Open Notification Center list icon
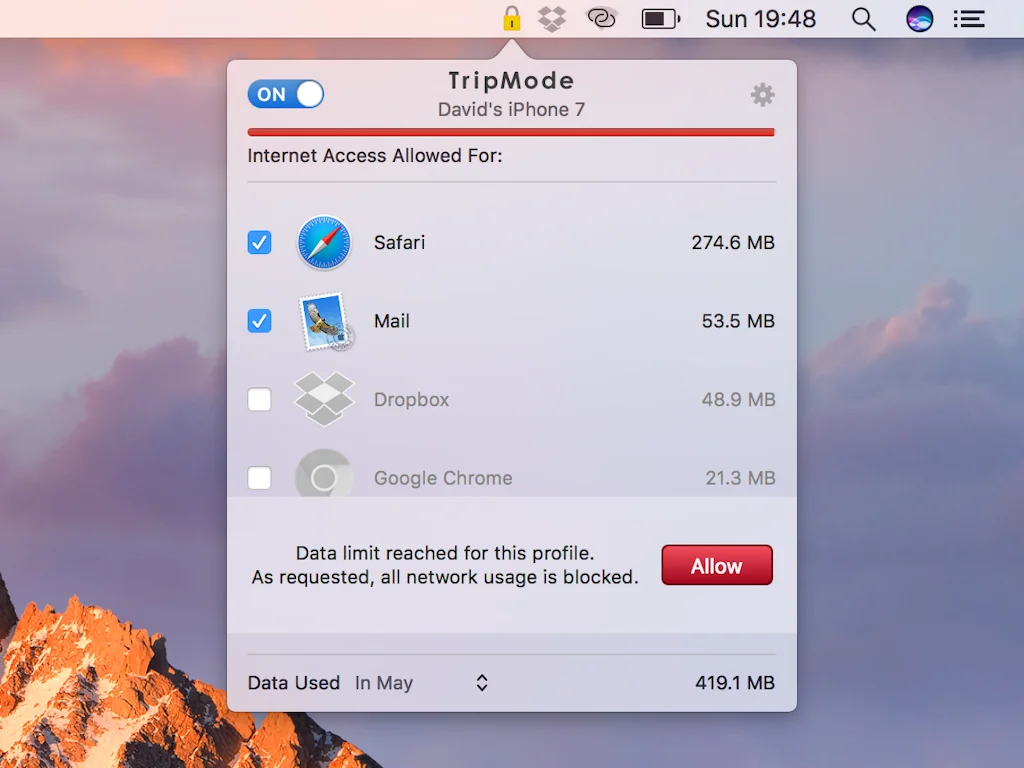This screenshot has width=1024, height=768. pos(968,18)
